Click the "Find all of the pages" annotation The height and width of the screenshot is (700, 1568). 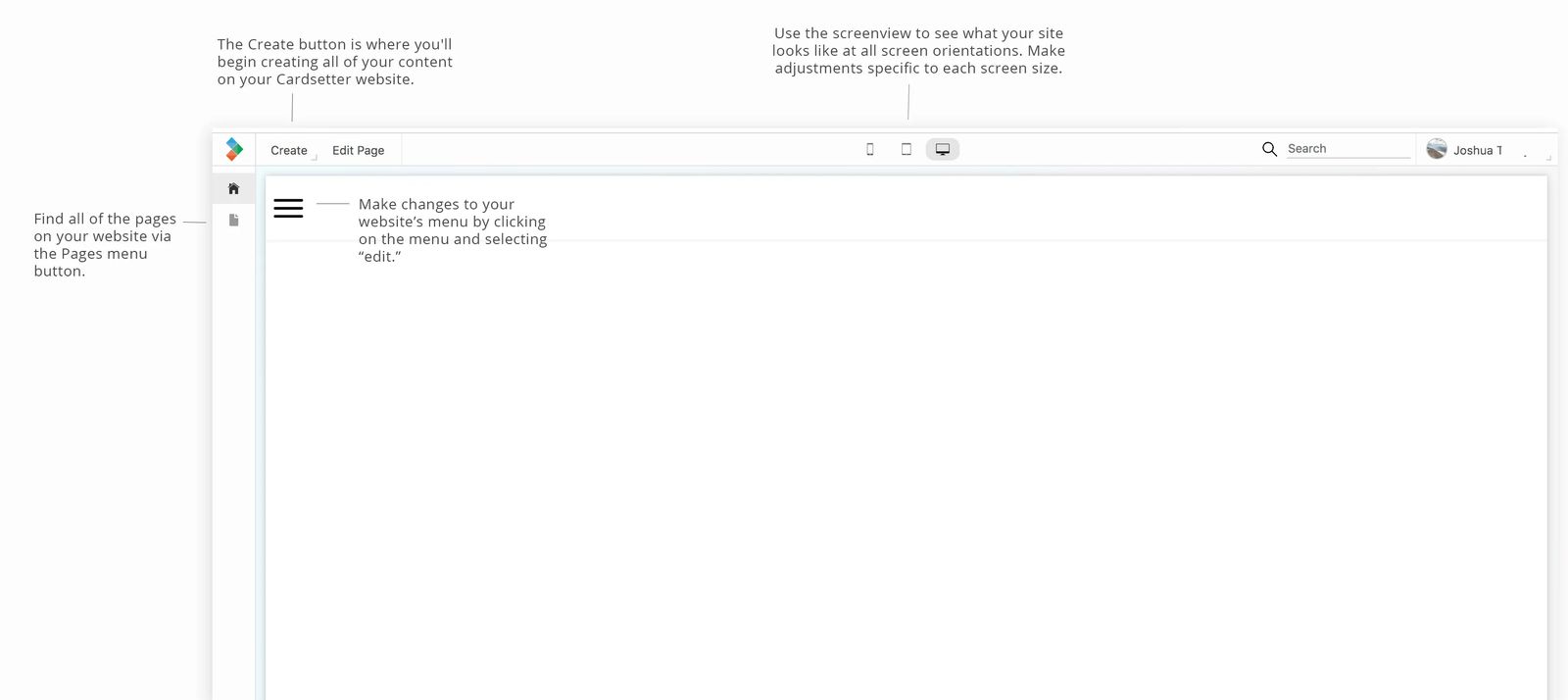pos(105,245)
